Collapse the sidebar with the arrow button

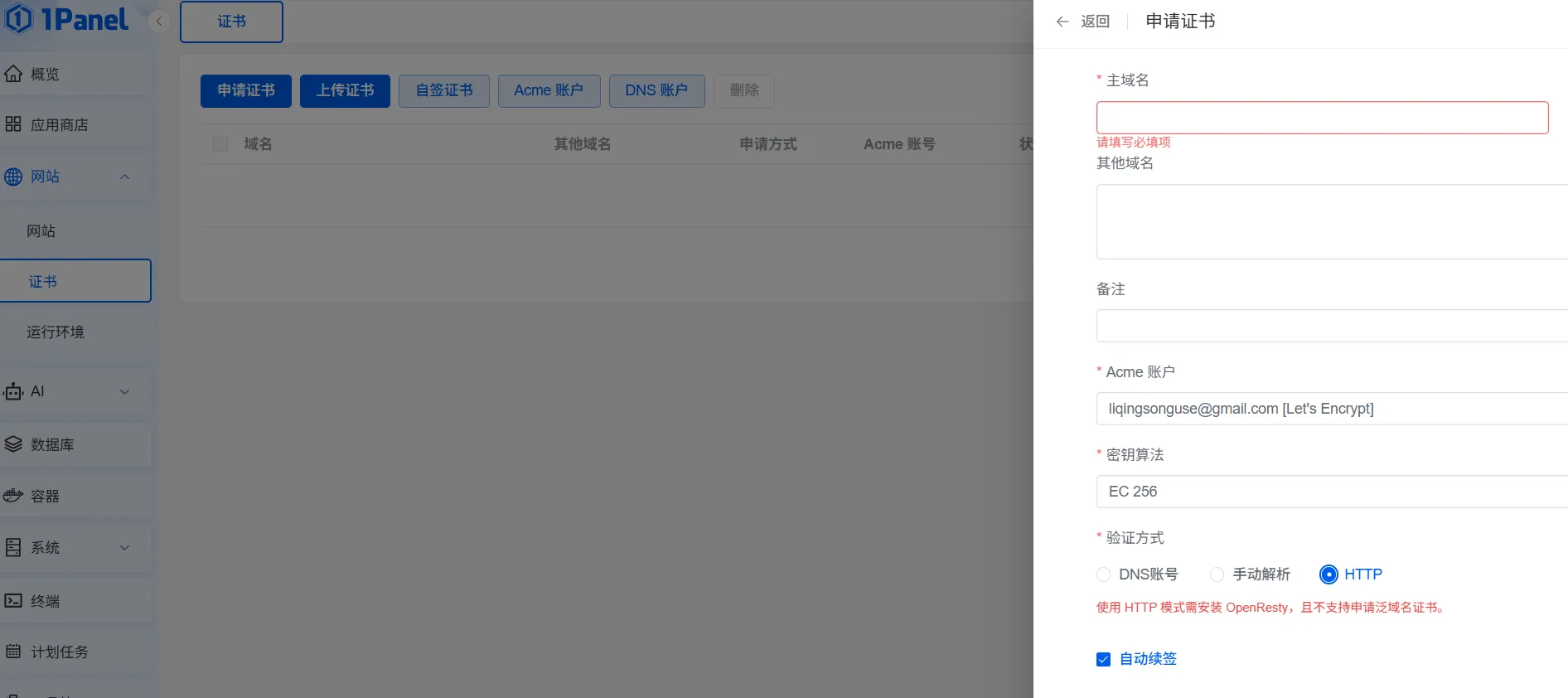point(159,22)
